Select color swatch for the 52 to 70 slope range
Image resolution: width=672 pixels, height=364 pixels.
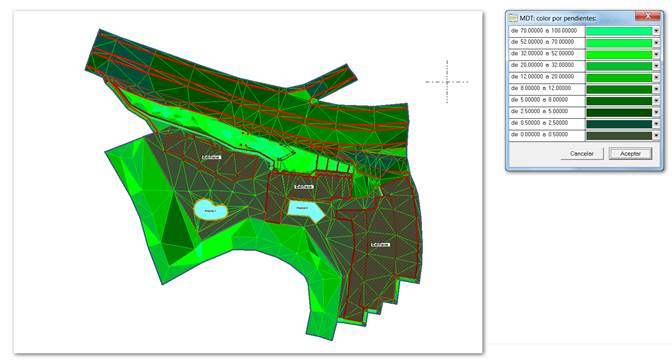(x=619, y=43)
